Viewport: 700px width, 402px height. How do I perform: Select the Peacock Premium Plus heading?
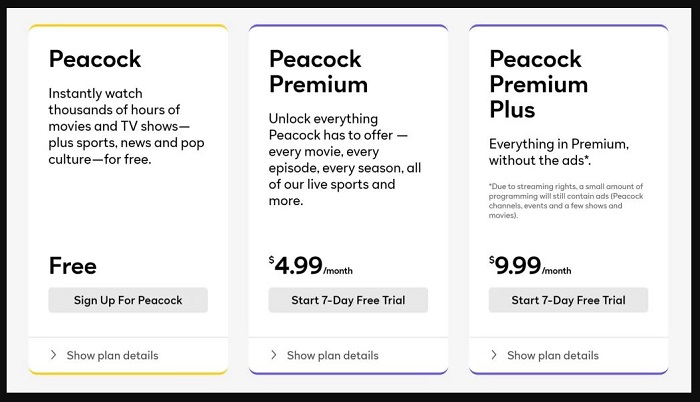tap(539, 84)
